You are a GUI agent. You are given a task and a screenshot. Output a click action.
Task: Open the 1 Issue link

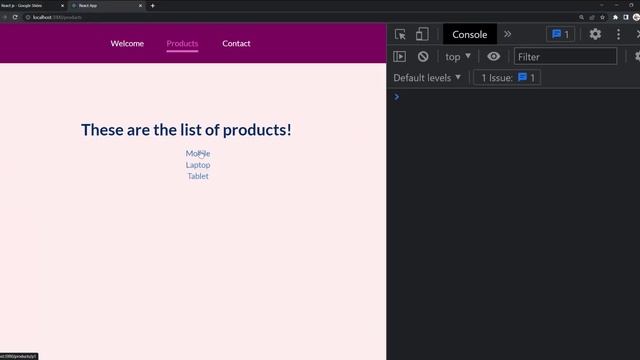(x=507, y=78)
